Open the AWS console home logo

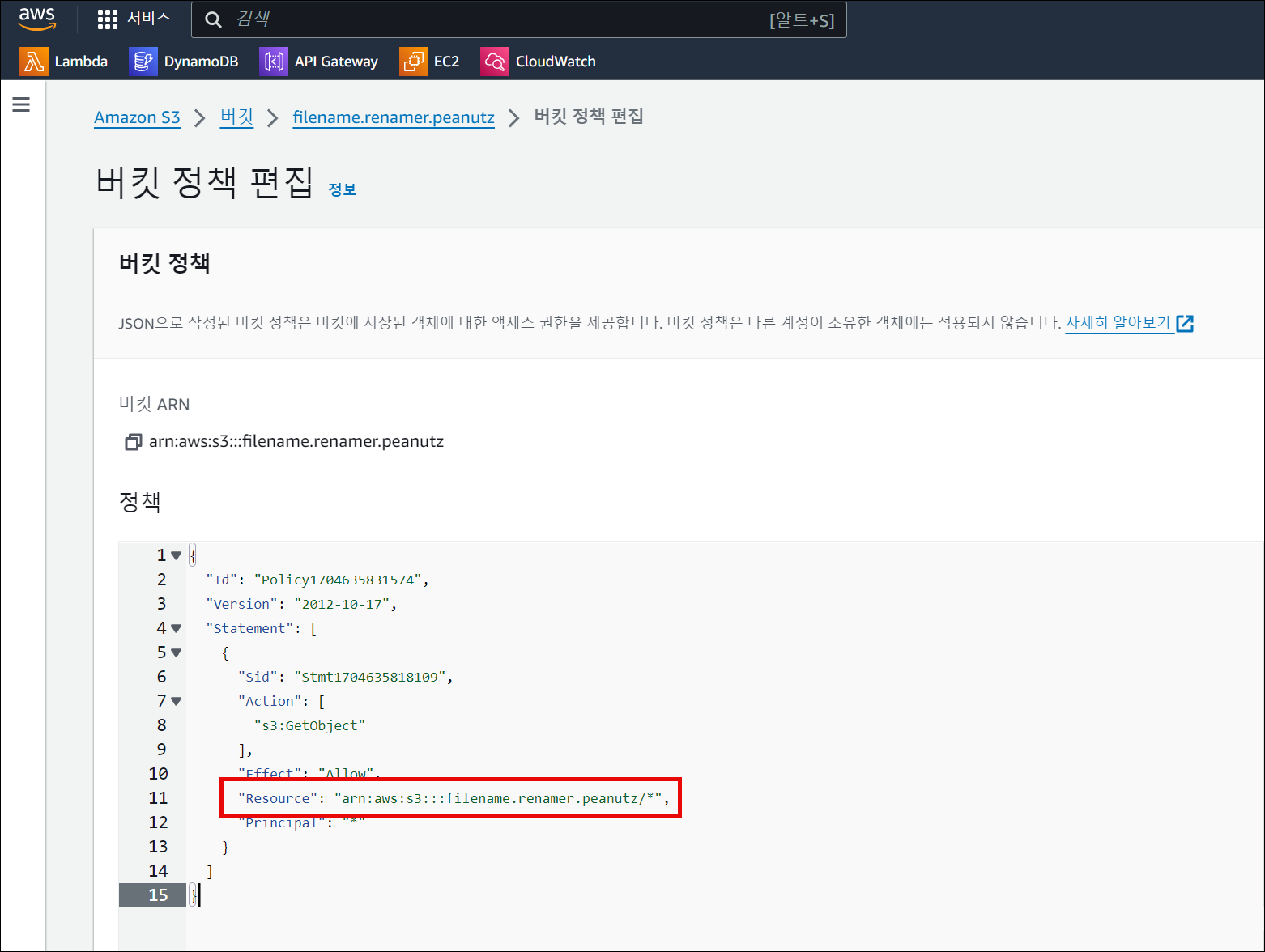[x=37, y=19]
